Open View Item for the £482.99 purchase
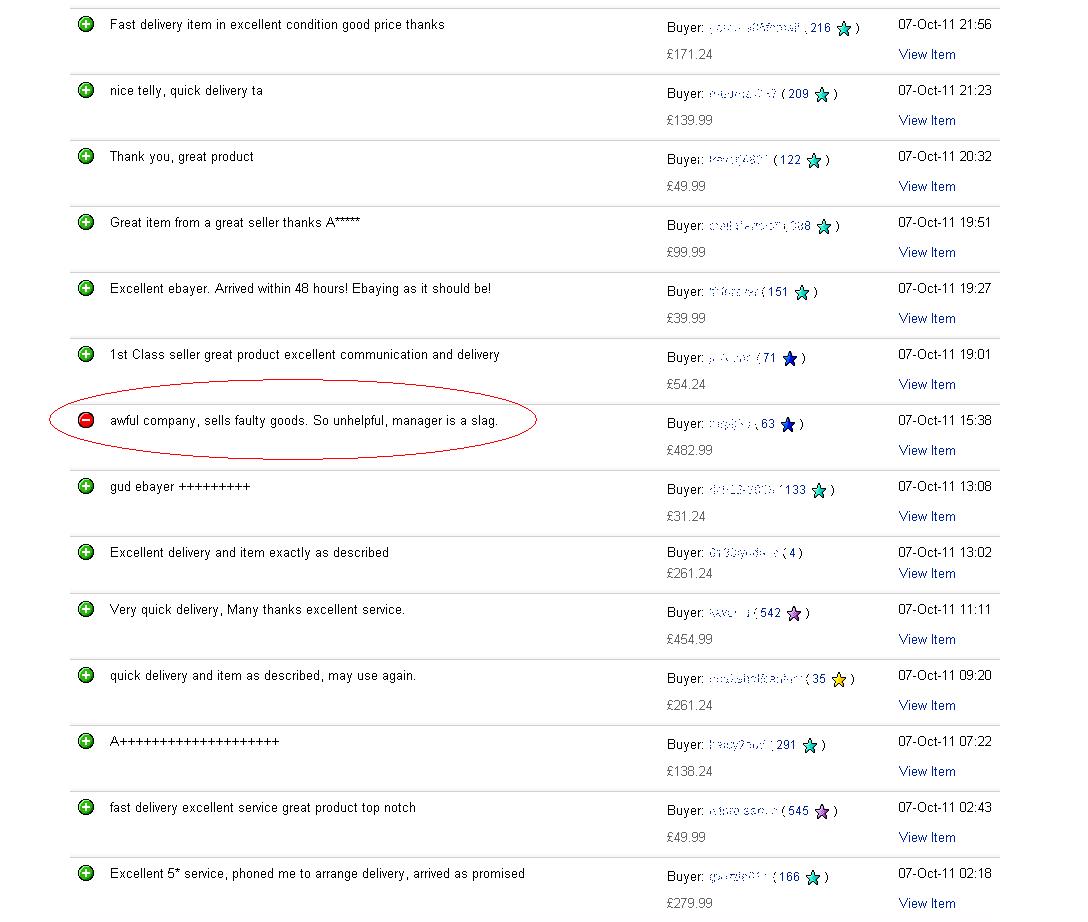The width and height of the screenshot is (1088, 922). (926, 450)
